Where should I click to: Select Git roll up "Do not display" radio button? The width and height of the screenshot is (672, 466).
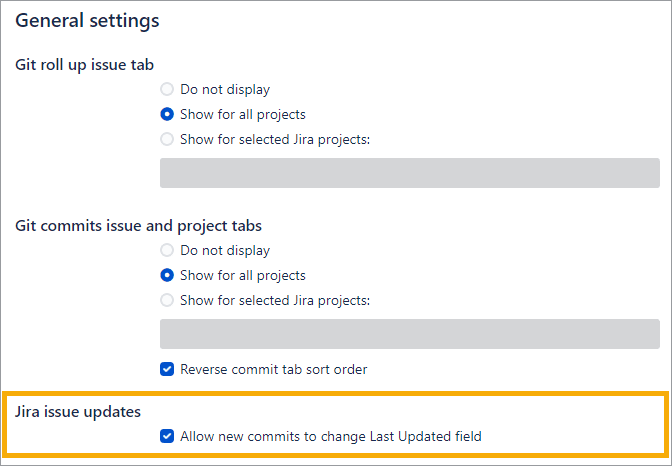[167, 90]
